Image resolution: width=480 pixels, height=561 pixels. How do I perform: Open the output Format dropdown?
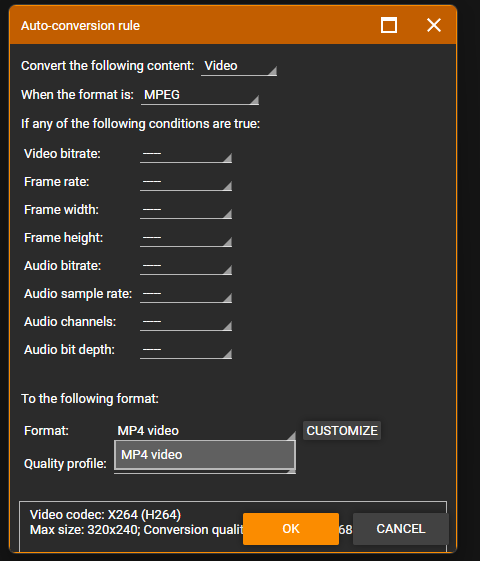click(x=205, y=431)
